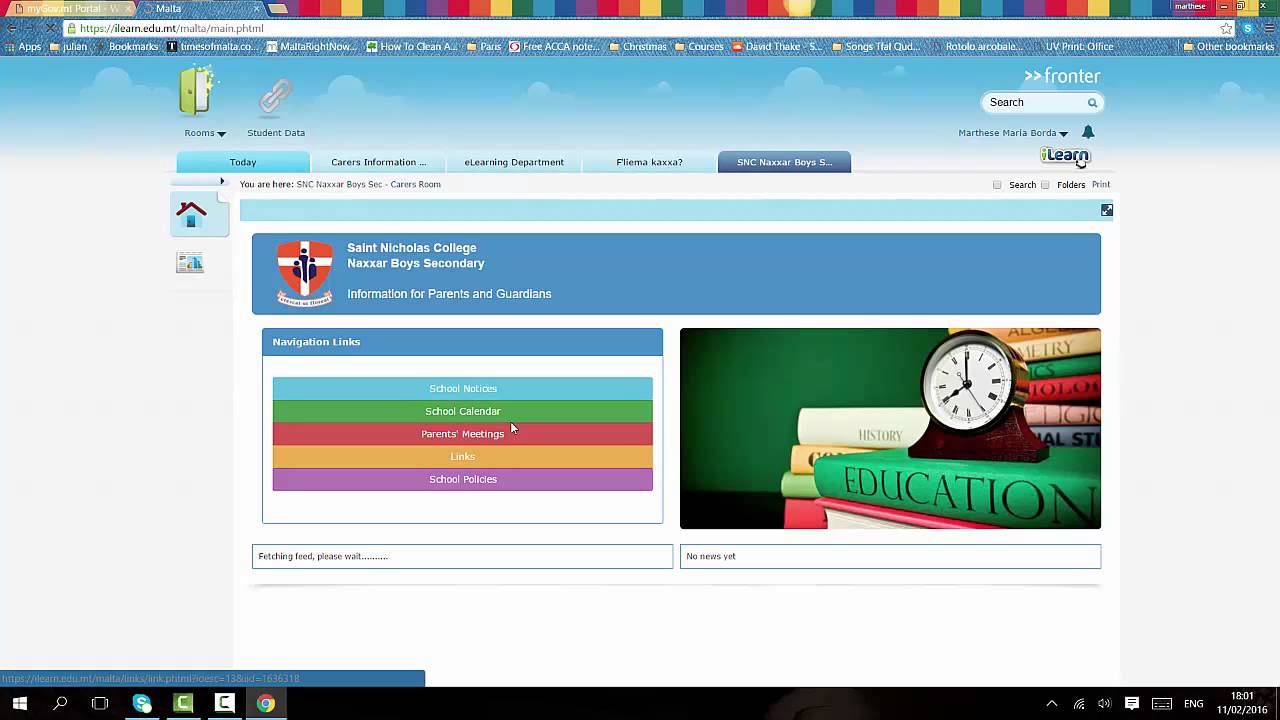Select the SNC Naxxar Boys S... tab
The height and width of the screenshot is (720, 1280).
(784, 162)
